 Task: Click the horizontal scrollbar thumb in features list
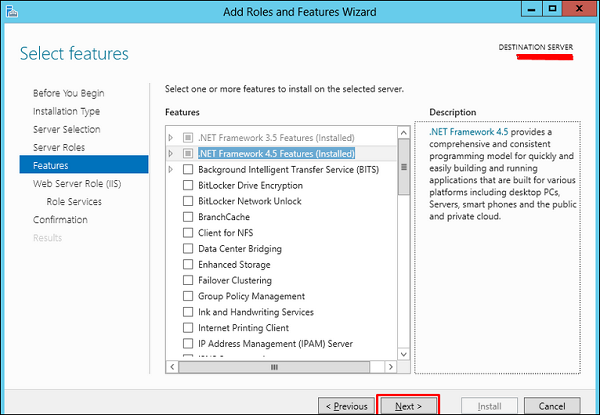click(274, 367)
